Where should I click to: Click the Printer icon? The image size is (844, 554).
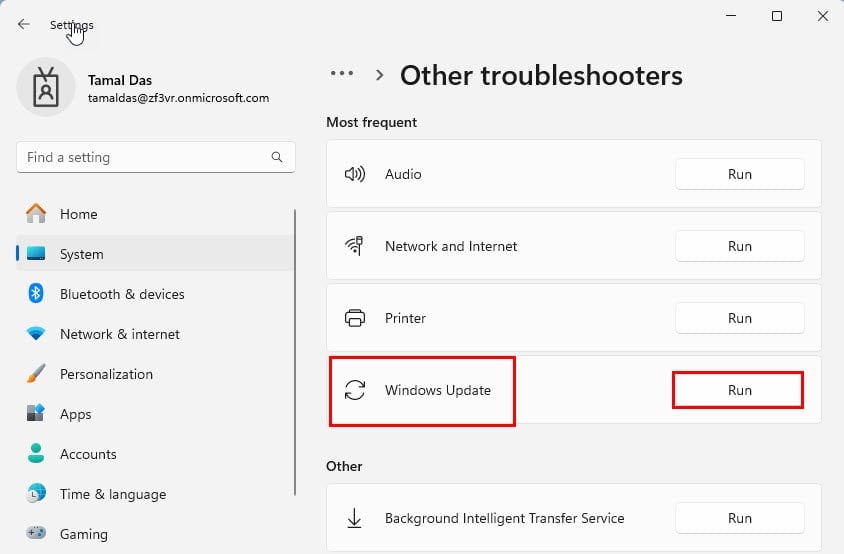[355, 318]
